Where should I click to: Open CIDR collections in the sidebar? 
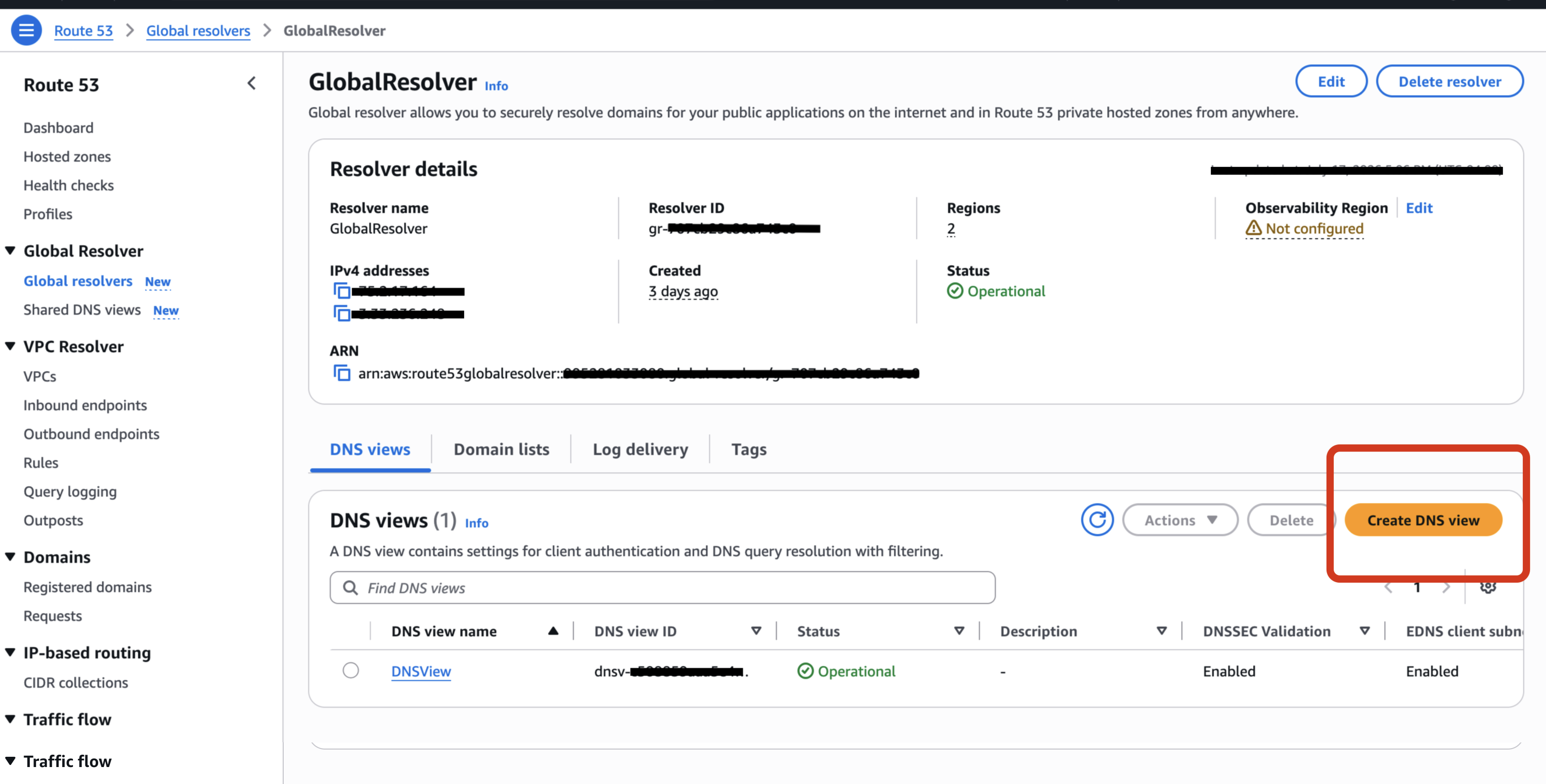coord(76,683)
